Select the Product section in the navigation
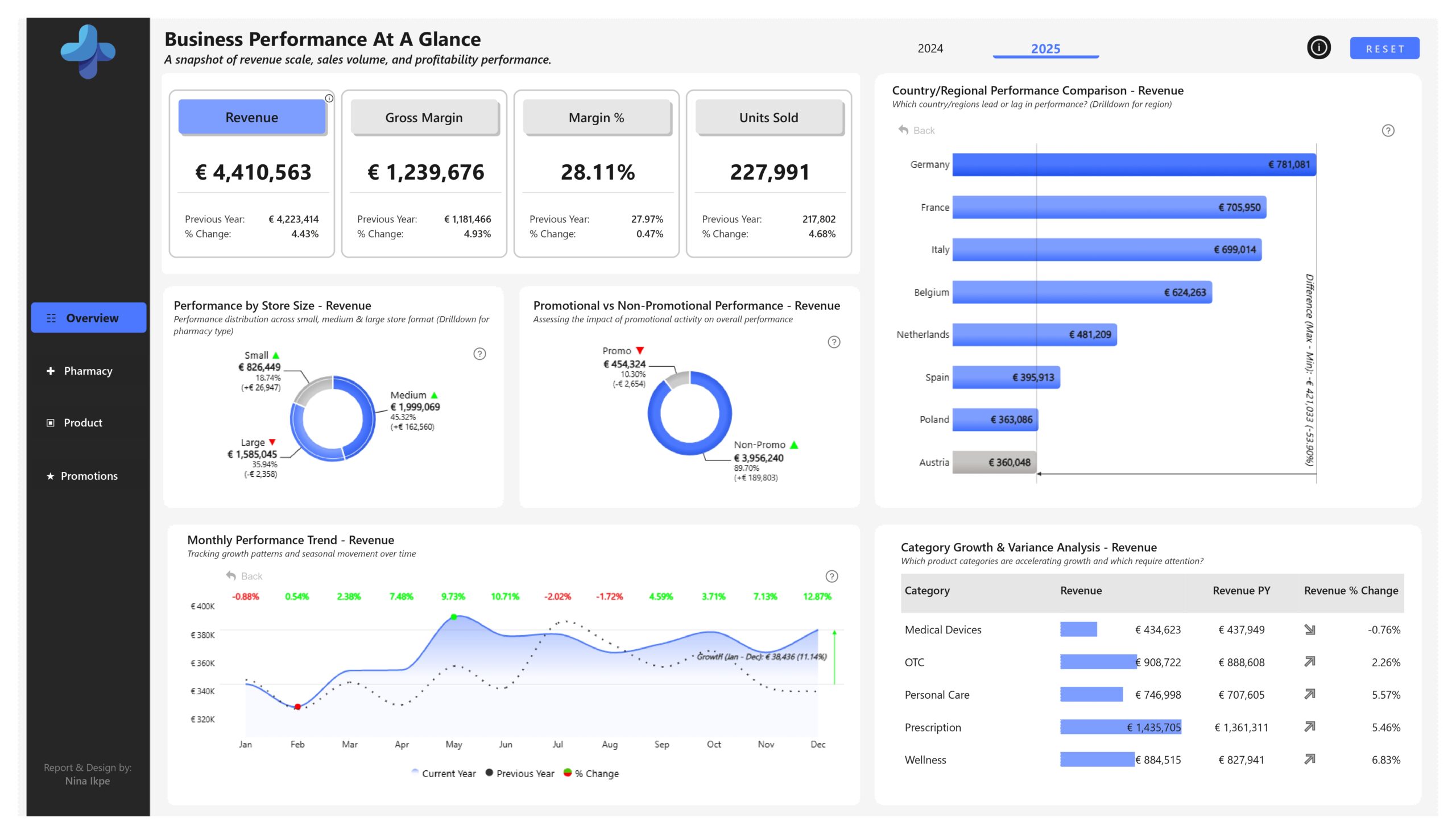1456x834 pixels. pyautogui.click(x=83, y=423)
